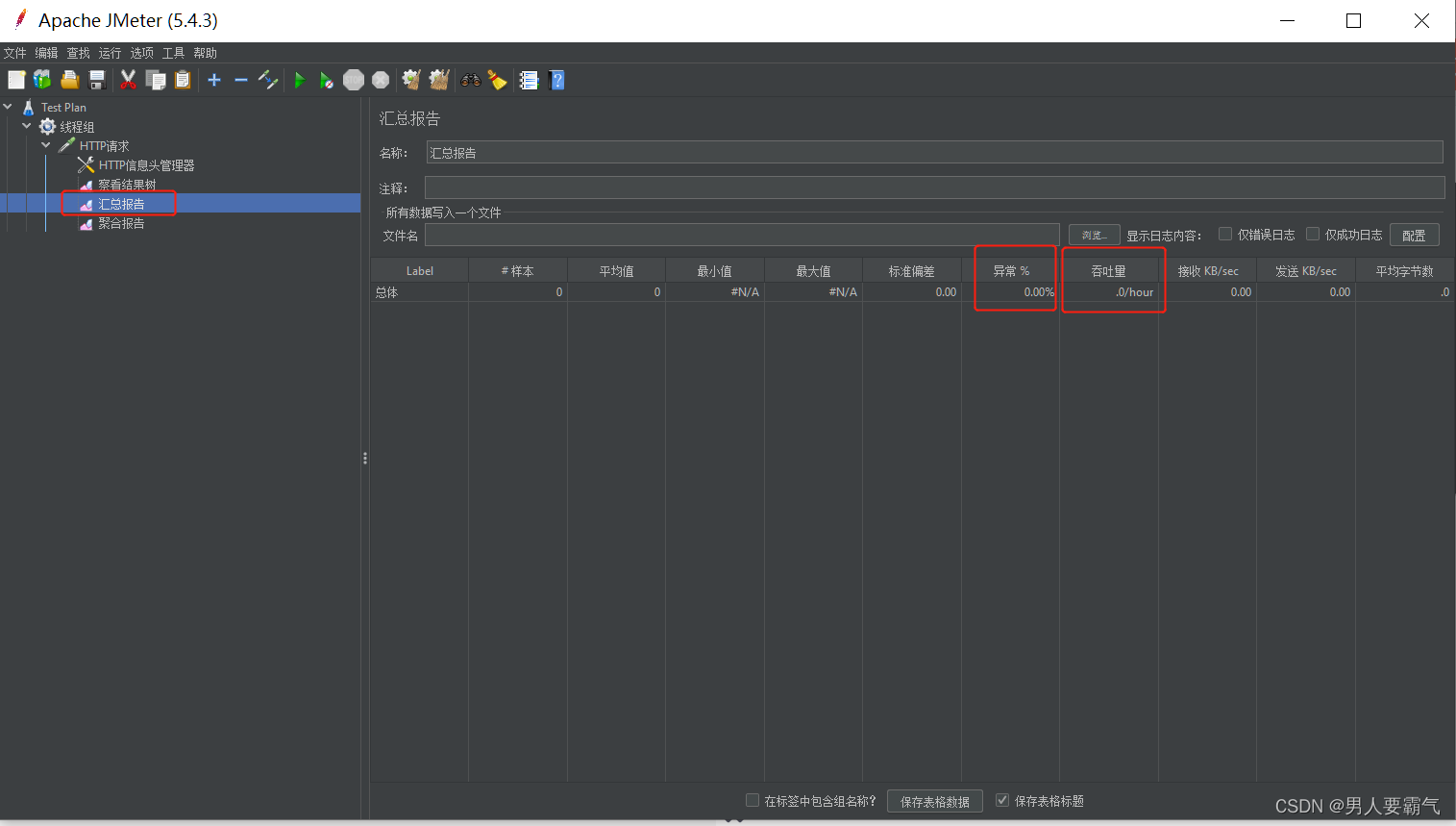Click into the 注释 comment field

pos(934,188)
